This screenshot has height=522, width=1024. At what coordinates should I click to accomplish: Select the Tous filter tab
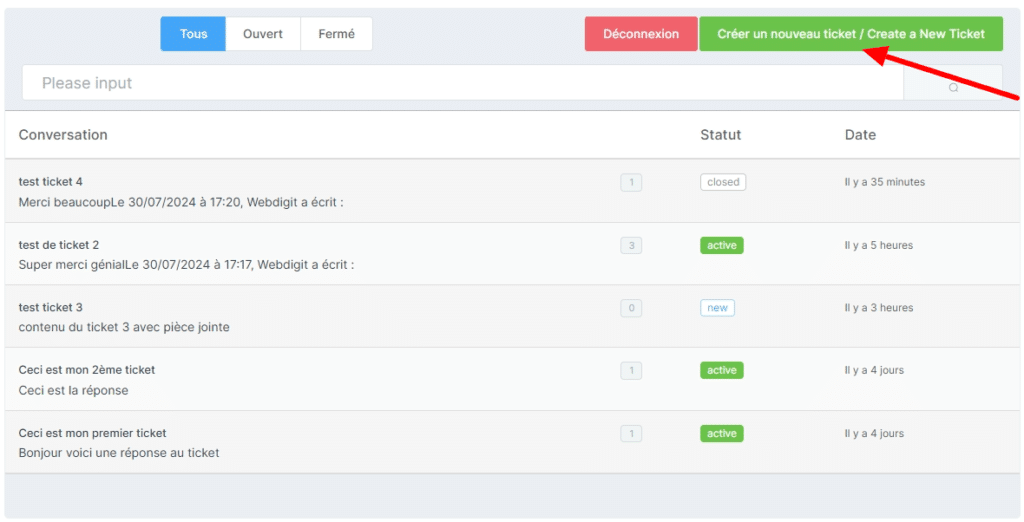click(x=193, y=34)
